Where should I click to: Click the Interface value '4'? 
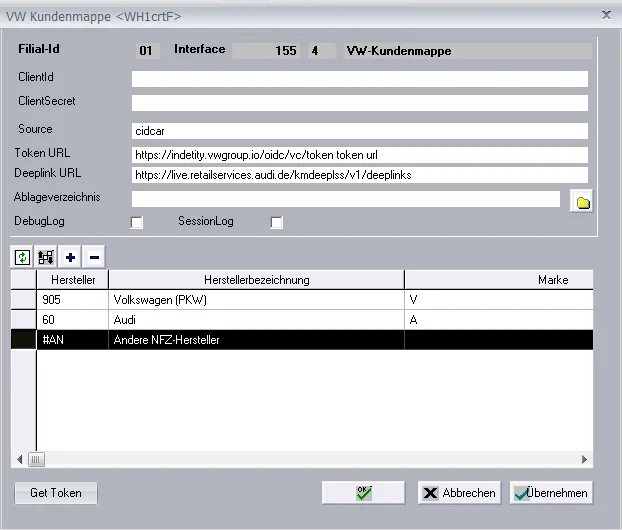(322, 51)
